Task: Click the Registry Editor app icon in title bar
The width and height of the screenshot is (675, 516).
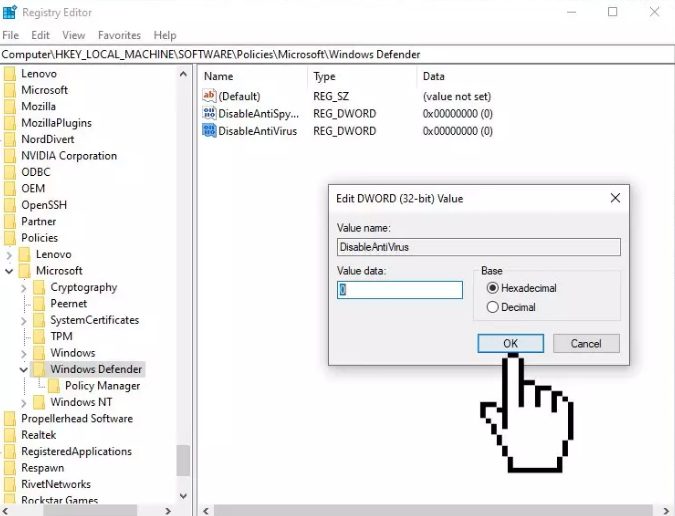Action: (9, 12)
